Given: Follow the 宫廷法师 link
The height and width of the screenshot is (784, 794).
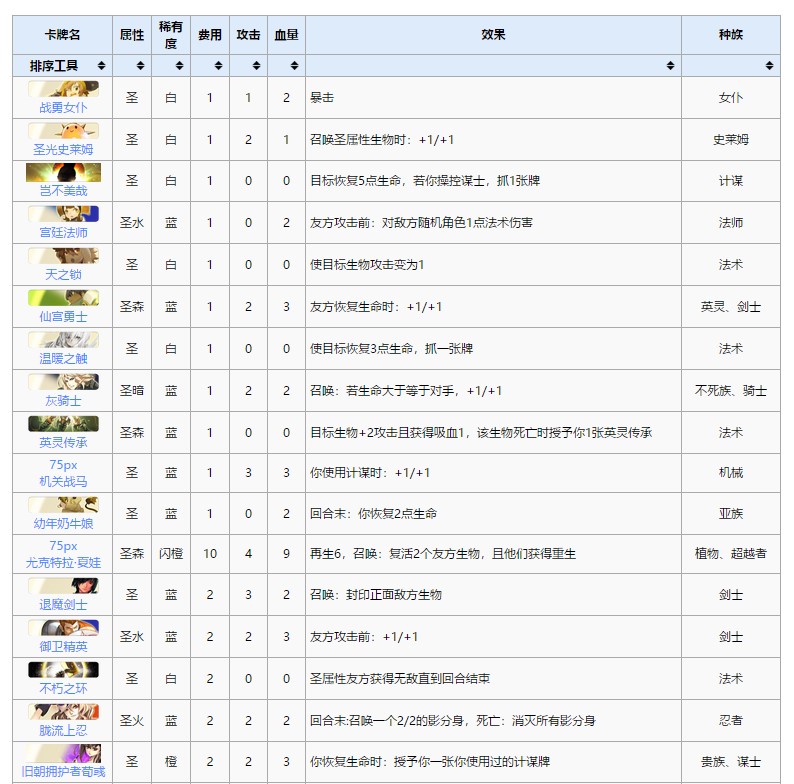Looking at the screenshot, I should click(63, 232).
